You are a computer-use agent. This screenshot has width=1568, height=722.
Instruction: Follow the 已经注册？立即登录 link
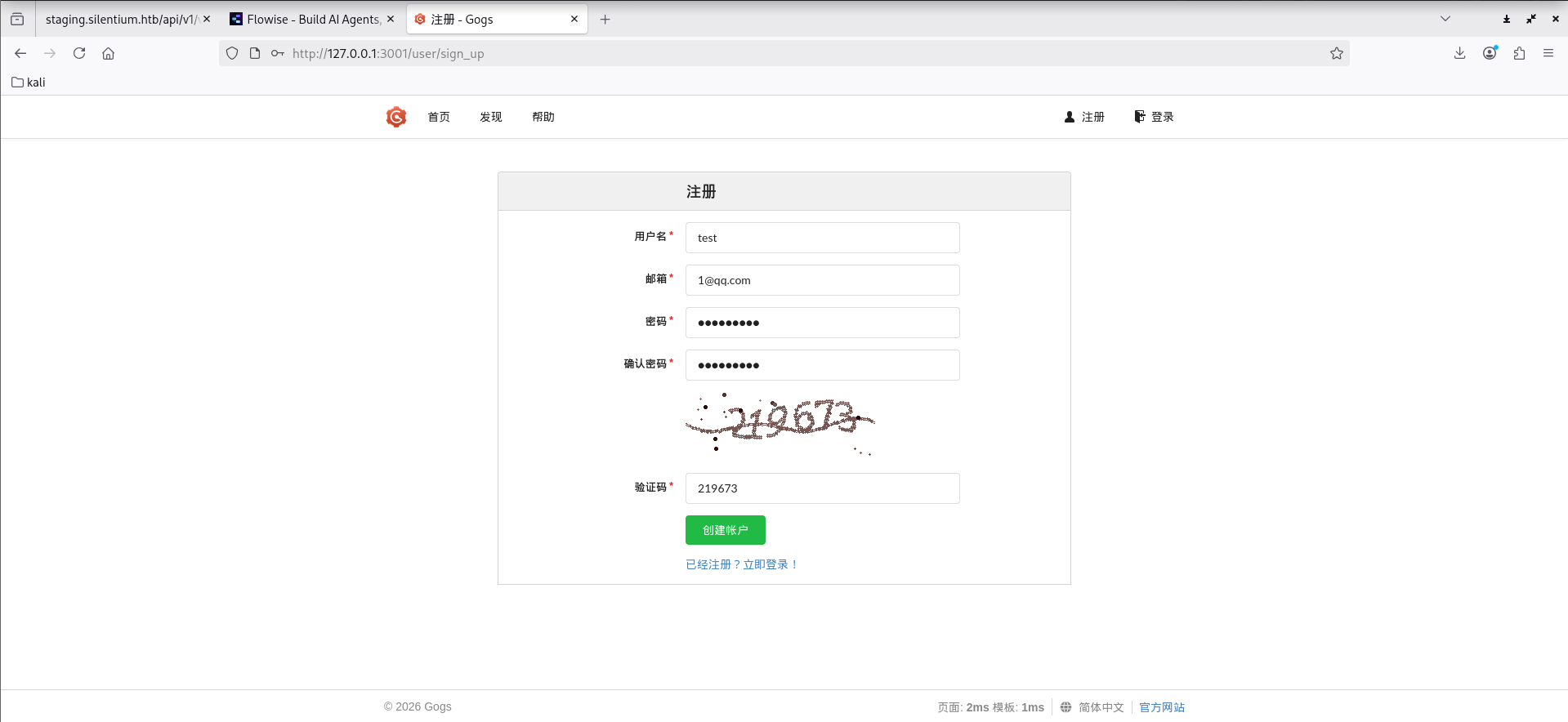pos(741,564)
